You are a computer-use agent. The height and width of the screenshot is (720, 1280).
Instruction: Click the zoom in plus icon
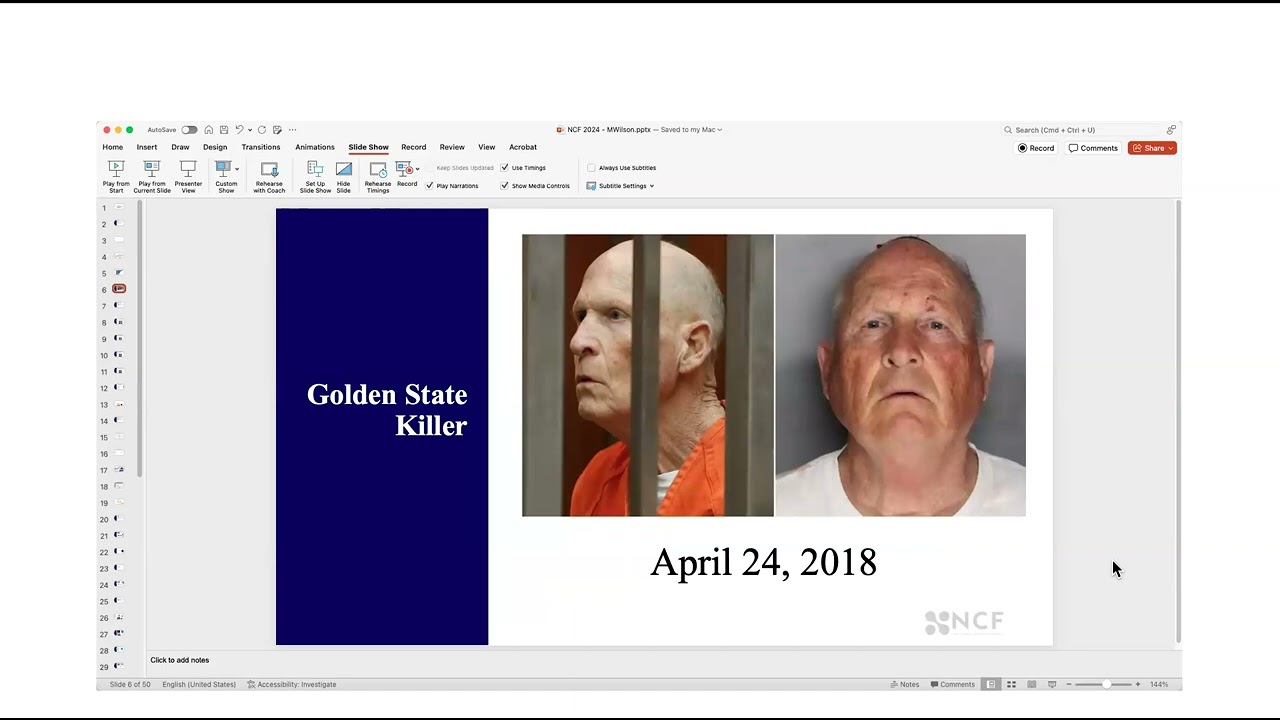click(1137, 685)
